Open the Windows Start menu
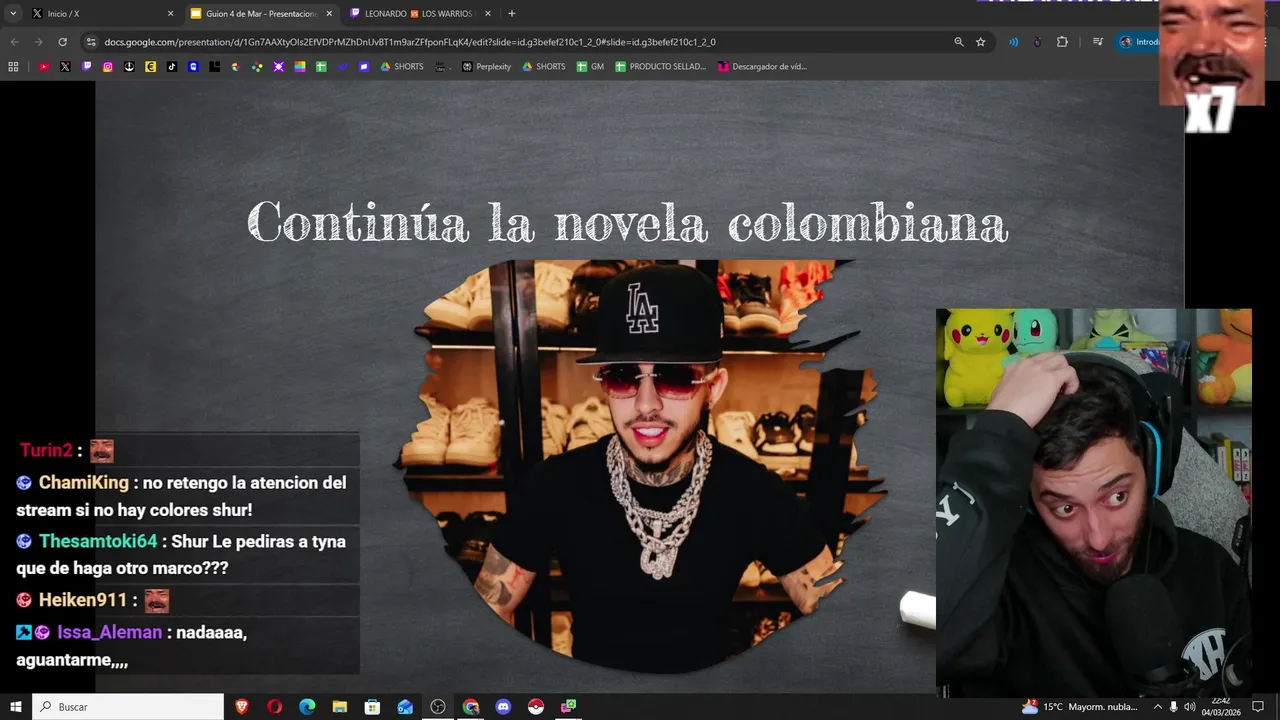The width and height of the screenshot is (1280, 720). 16,707
